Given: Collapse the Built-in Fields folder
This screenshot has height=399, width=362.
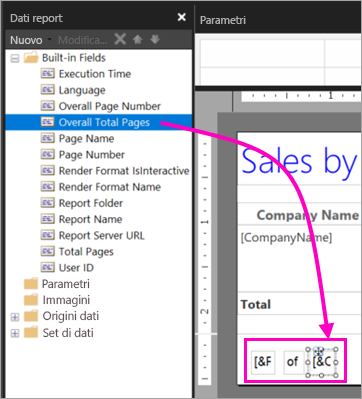Looking at the screenshot, I should pyautogui.click(x=15, y=59).
